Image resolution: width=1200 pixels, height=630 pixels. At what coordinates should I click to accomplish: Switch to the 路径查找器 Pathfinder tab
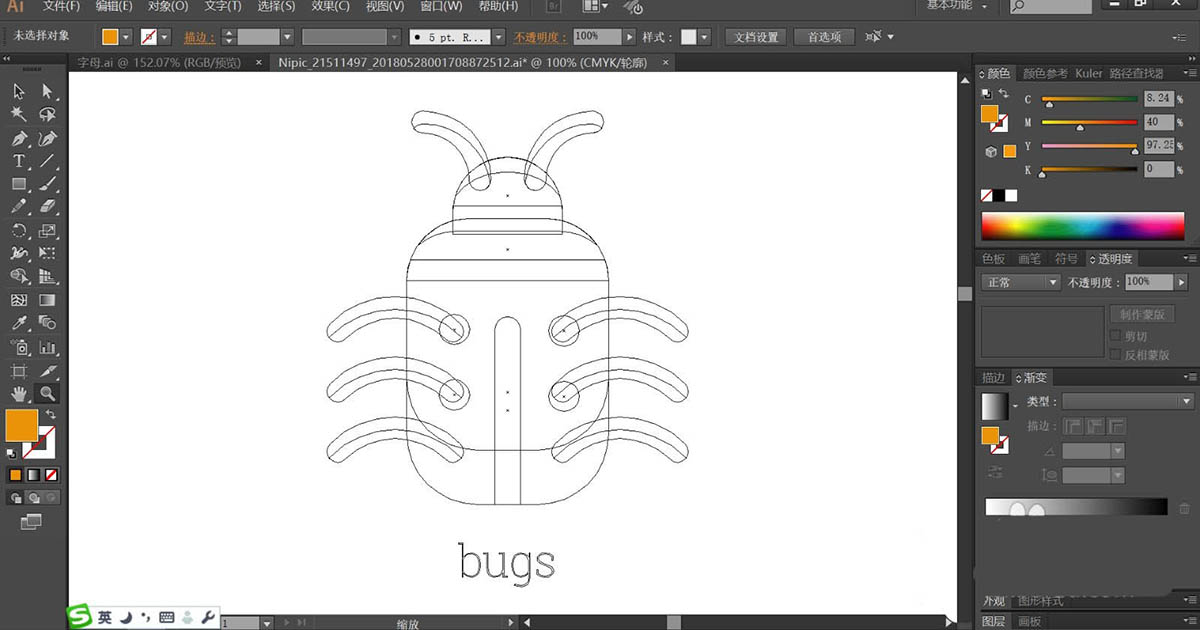click(1137, 73)
